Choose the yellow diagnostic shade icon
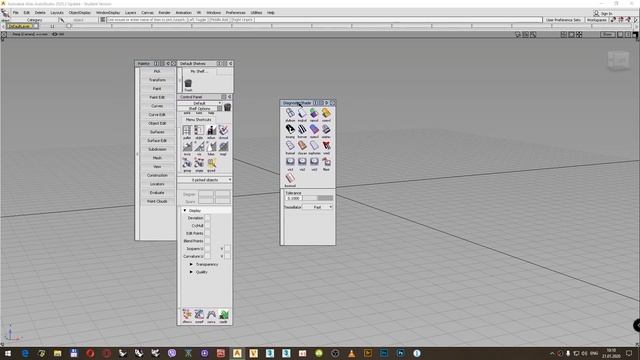Screen dimensions: 640x360 326,113
